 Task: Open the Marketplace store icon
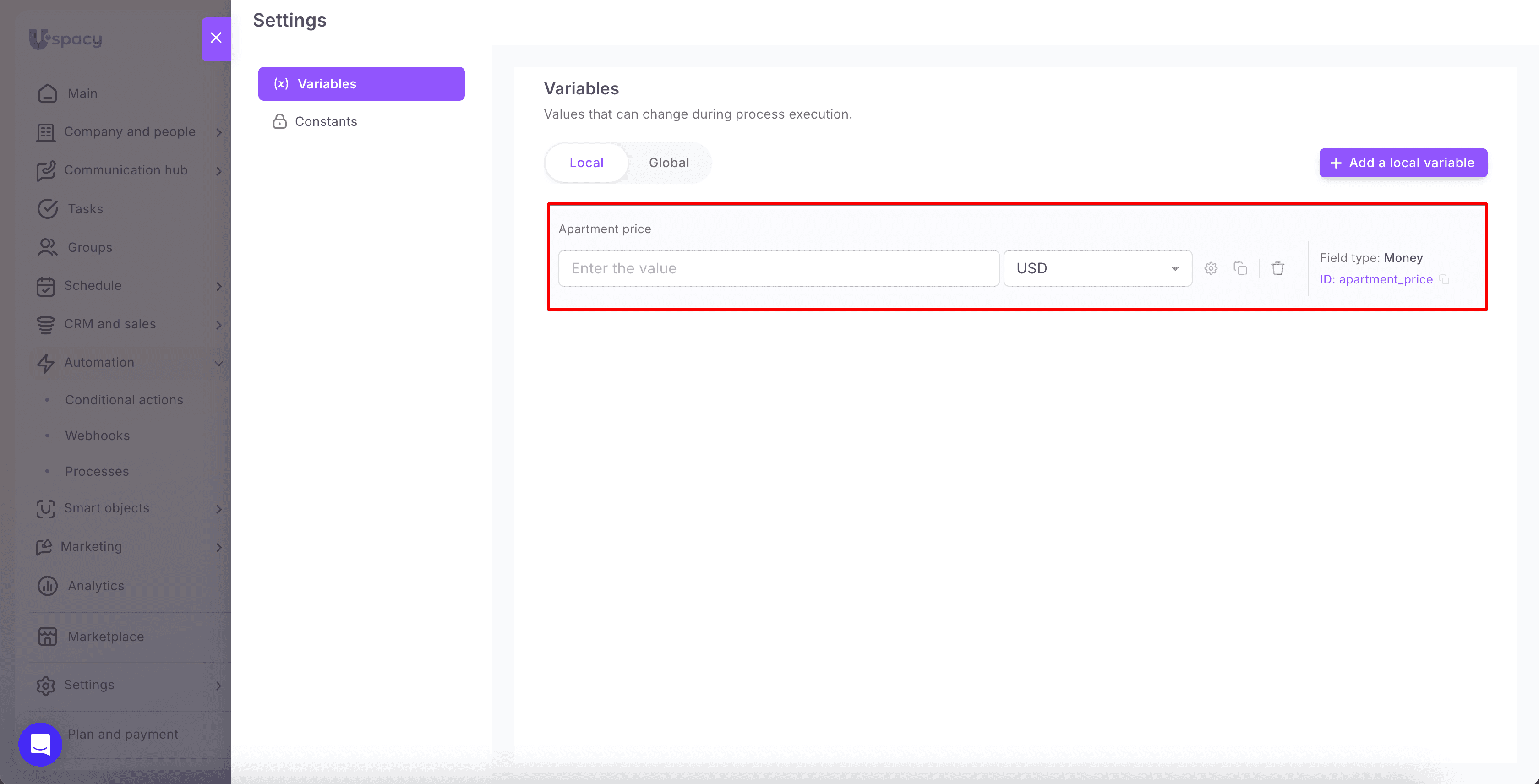pos(47,637)
